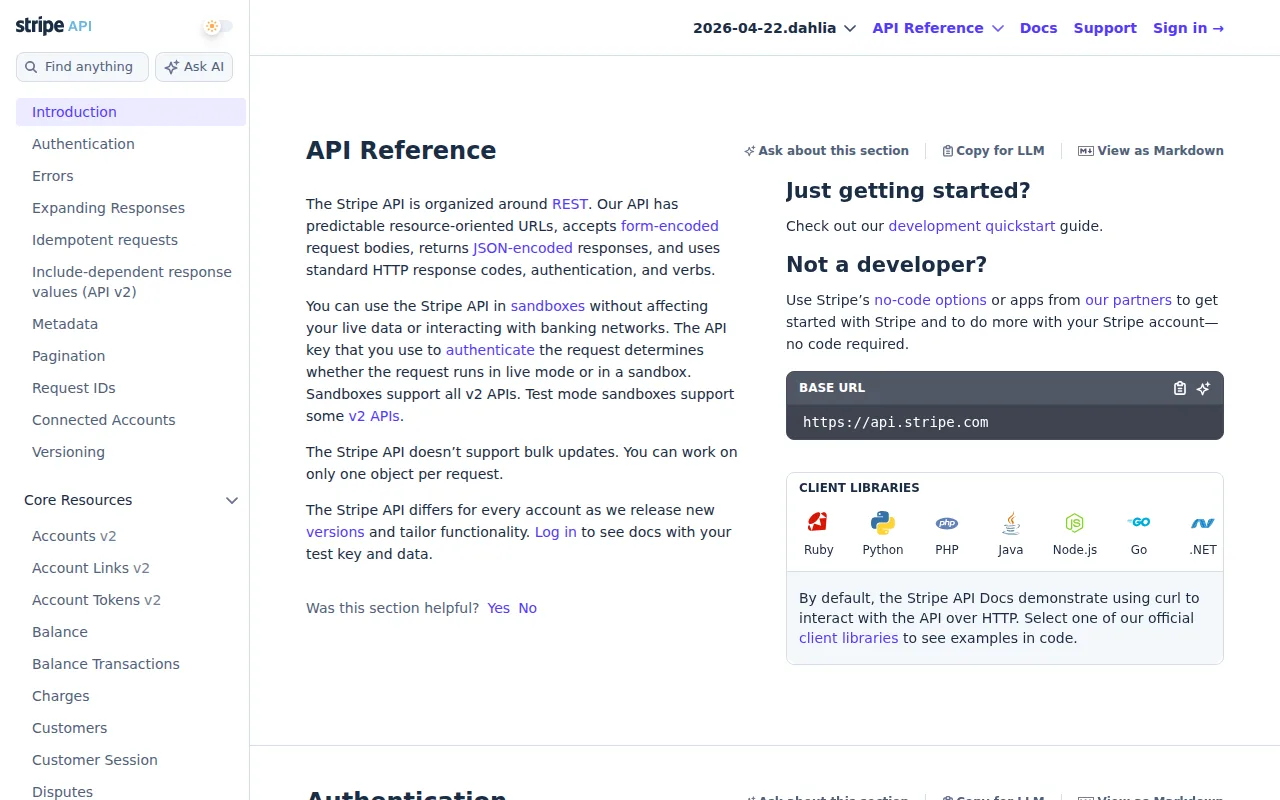1280x800 pixels.
Task: Open the Docs page from the header
Action: coord(1038,28)
